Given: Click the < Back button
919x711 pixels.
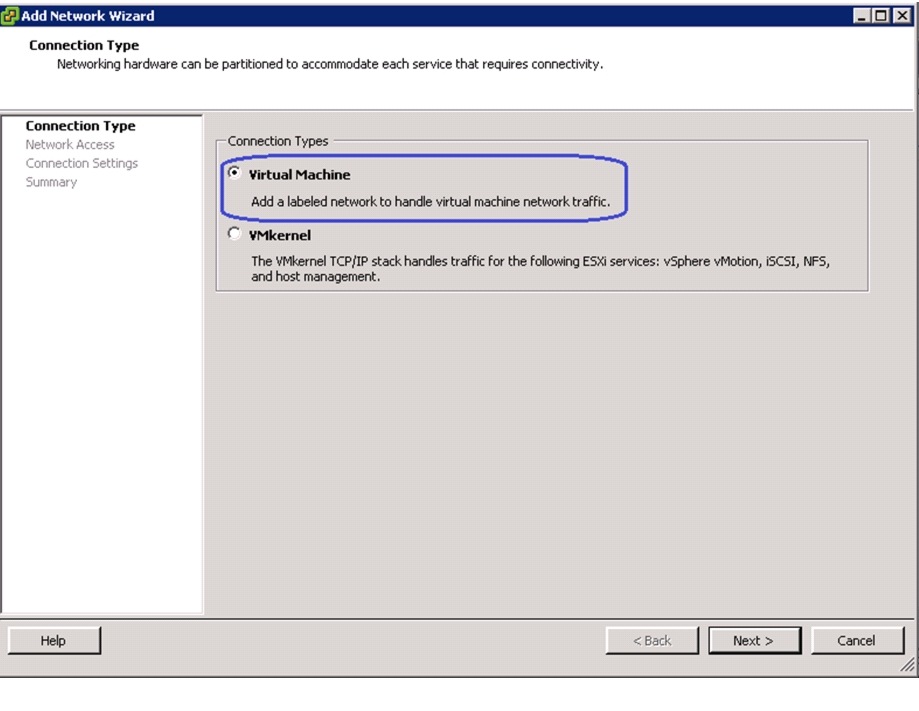Looking at the screenshot, I should click(652, 641).
